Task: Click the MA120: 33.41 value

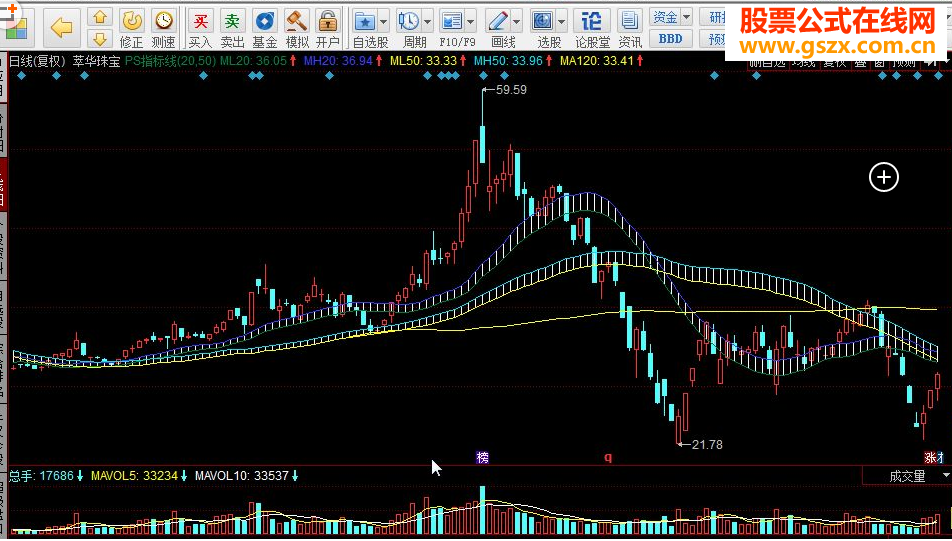Action: tap(597, 61)
